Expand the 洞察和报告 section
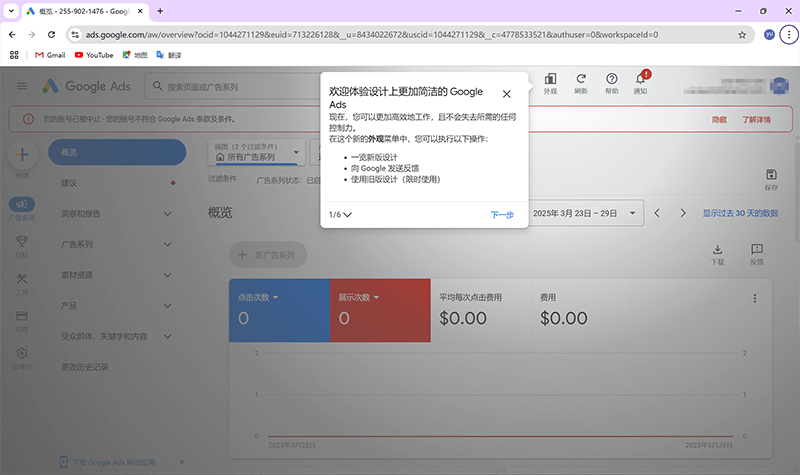The width and height of the screenshot is (800, 475). point(167,214)
